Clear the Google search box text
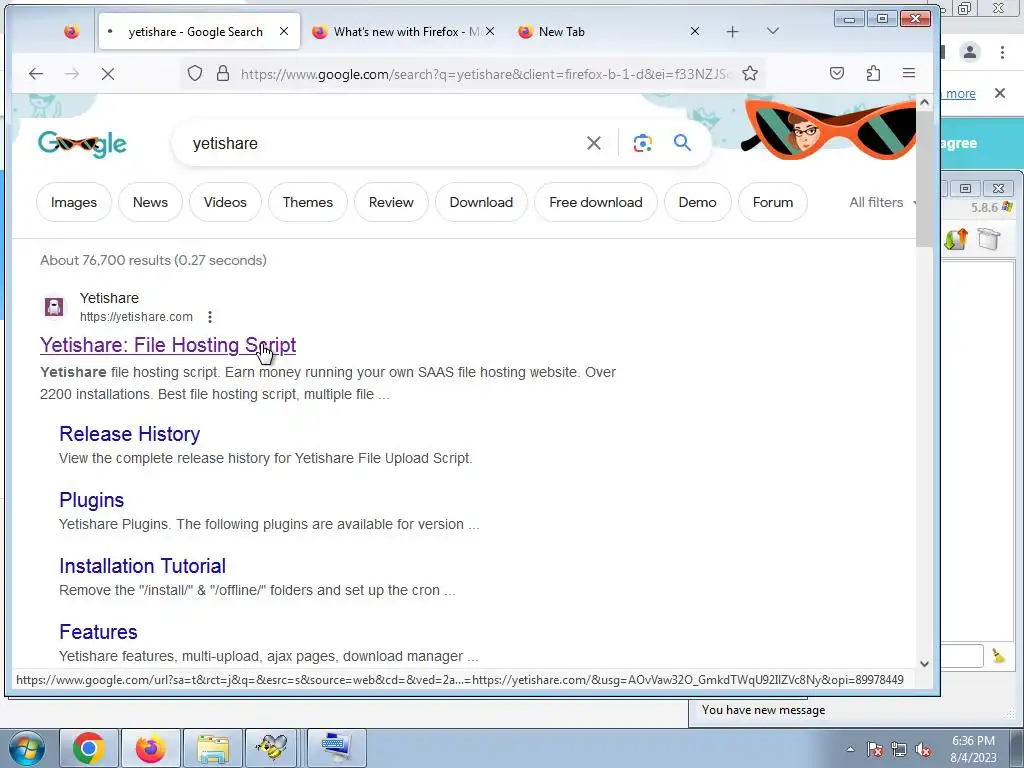Image resolution: width=1024 pixels, height=768 pixels. pyautogui.click(x=594, y=143)
